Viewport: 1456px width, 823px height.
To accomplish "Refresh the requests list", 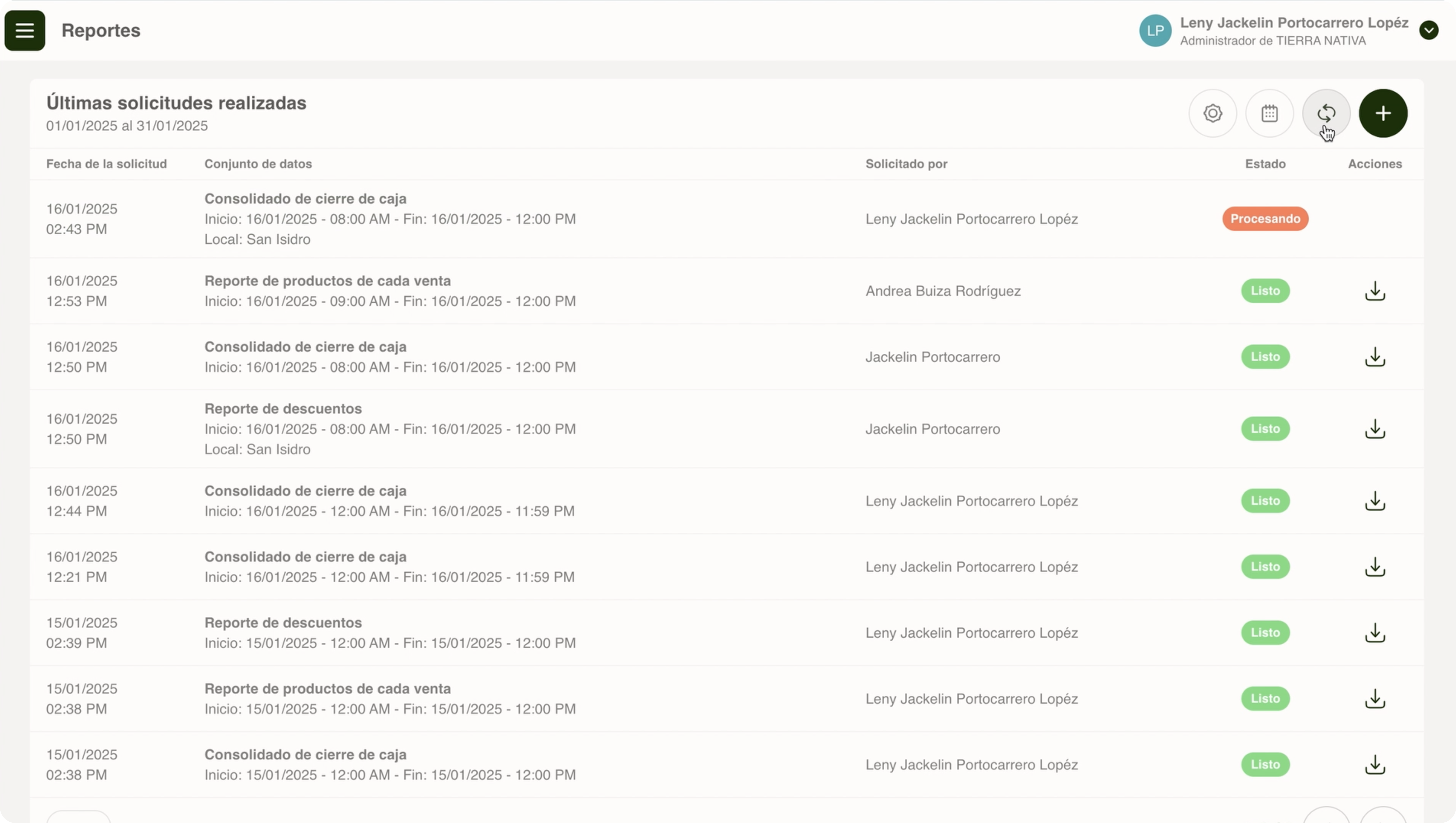I will [1326, 113].
